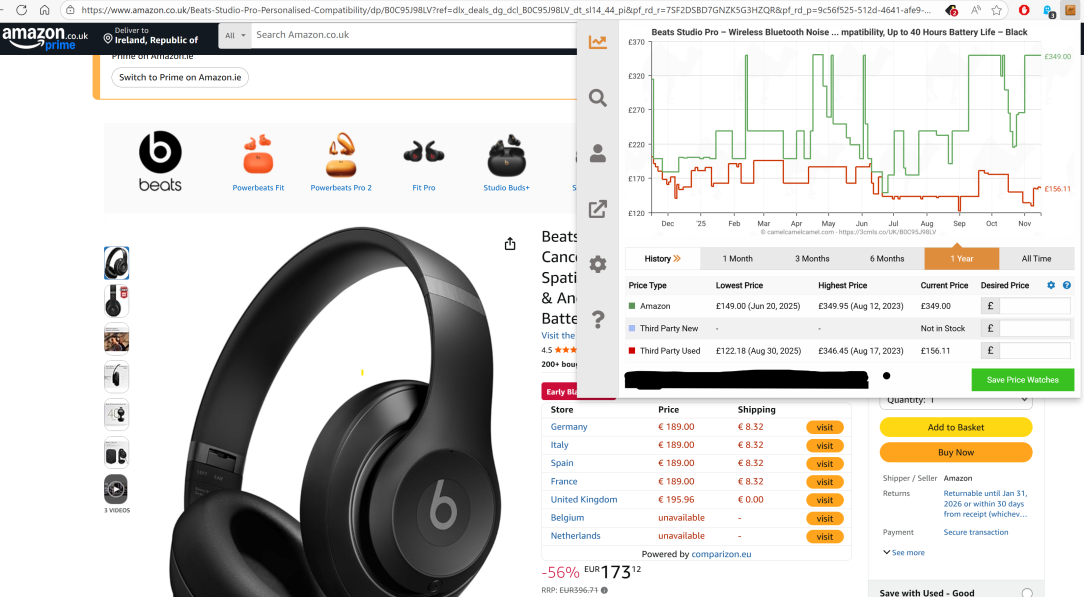Go to Amazon.co.uk prime home logo

[45, 38]
